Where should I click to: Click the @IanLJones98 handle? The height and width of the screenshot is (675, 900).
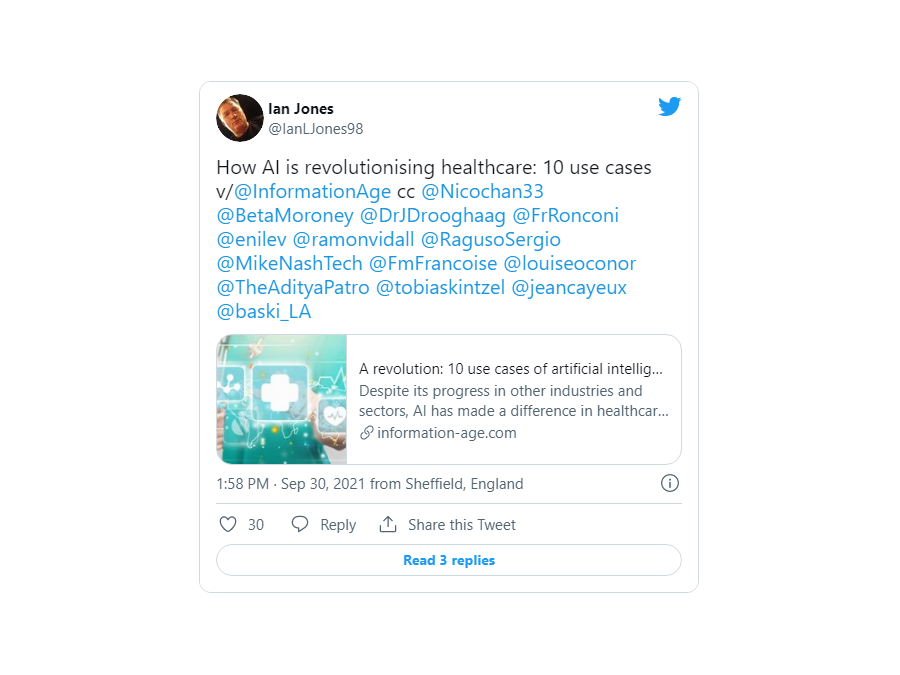click(316, 129)
